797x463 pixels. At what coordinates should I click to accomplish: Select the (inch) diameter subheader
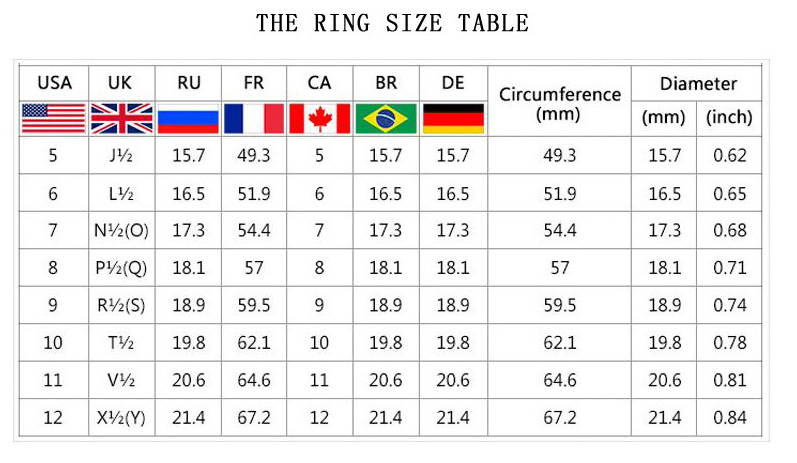[729, 118]
